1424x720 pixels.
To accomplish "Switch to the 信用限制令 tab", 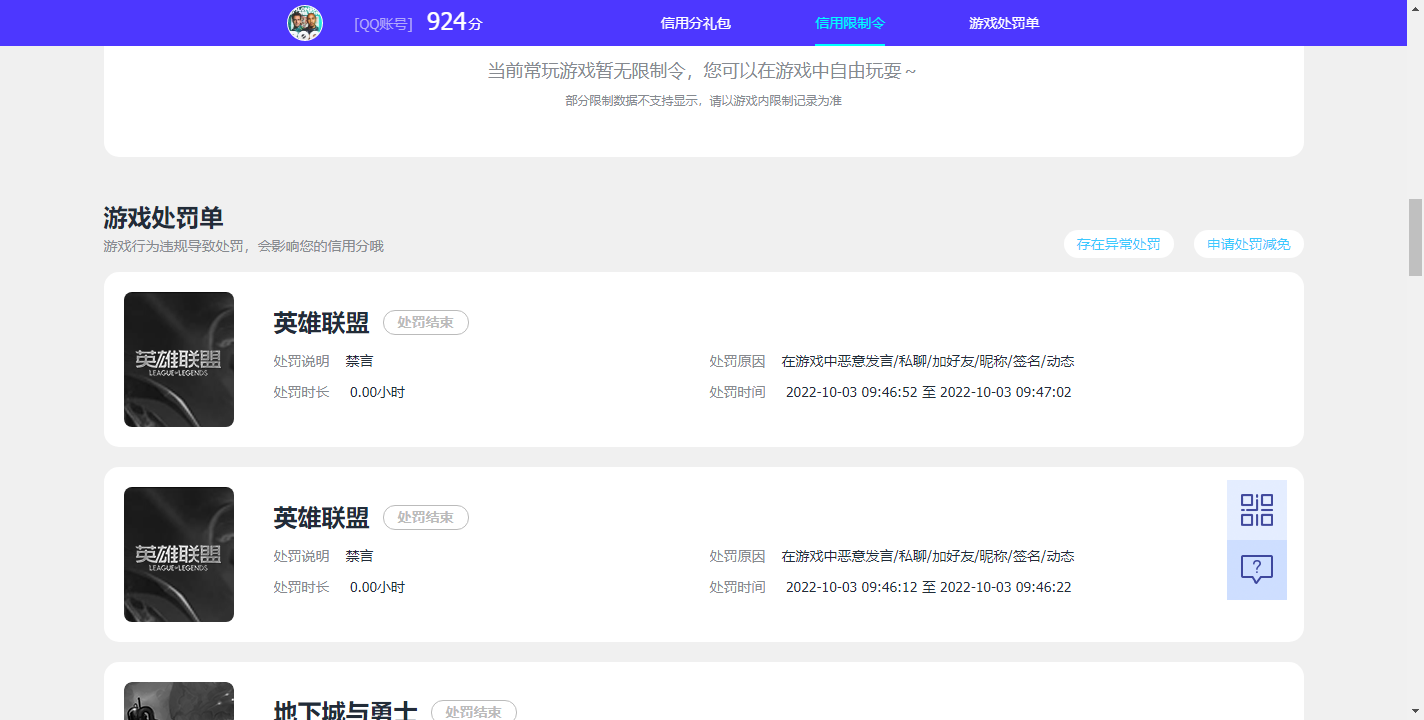I will [x=850, y=23].
